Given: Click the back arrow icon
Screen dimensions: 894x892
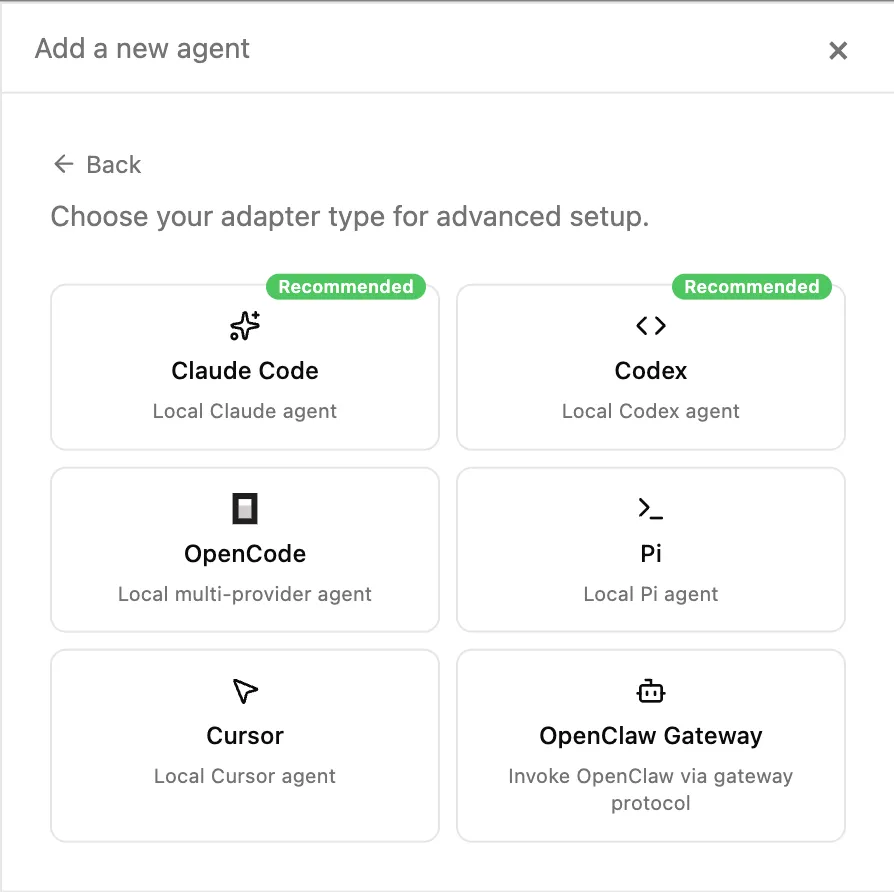Looking at the screenshot, I should click(63, 163).
